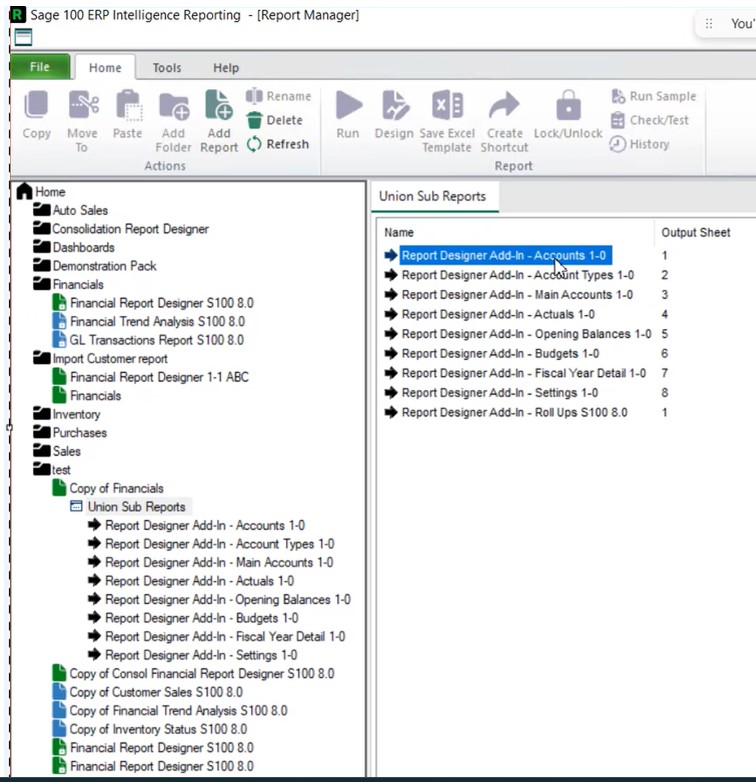Select the Financials top-level folder in tree
Screen dimensions: 756x782
pos(78,284)
